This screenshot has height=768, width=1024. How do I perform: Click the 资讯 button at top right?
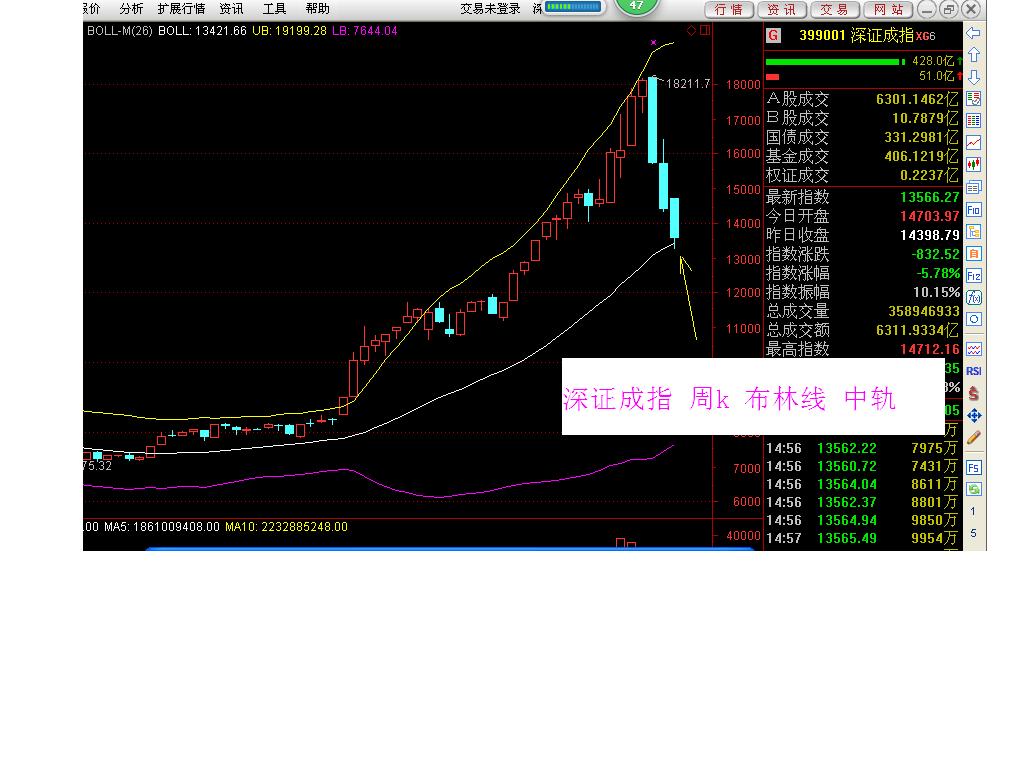pyautogui.click(x=782, y=9)
